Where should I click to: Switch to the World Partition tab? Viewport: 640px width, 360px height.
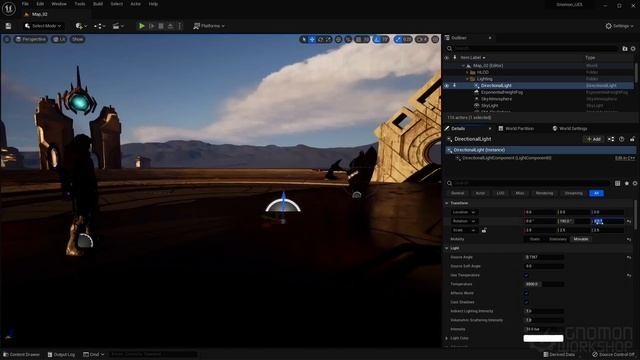click(x=516, y=129)
